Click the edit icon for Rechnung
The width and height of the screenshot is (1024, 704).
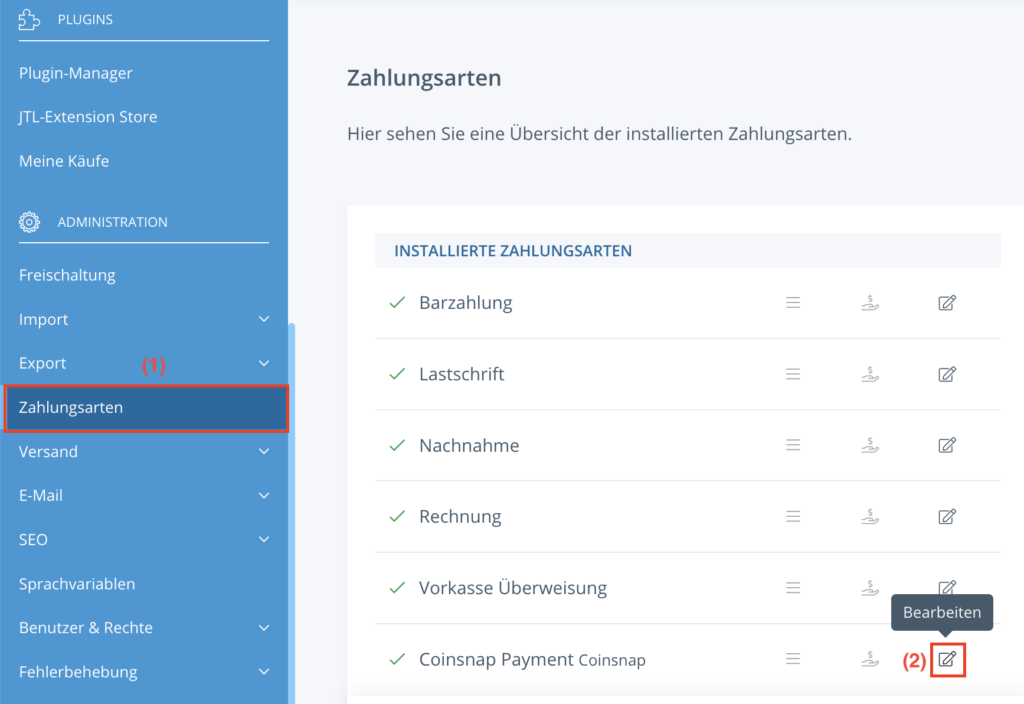click(x=947, y=517)
